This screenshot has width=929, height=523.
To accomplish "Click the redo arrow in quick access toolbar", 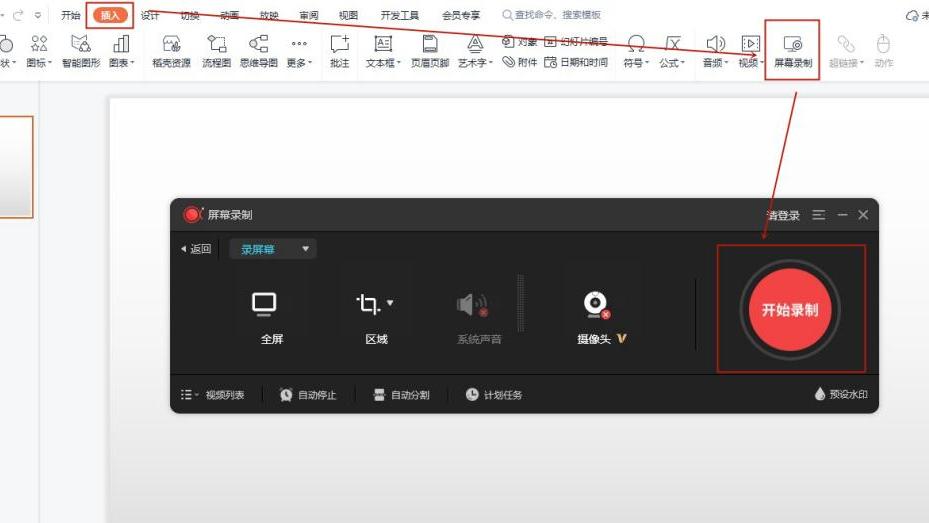I will pyautogui.click(x=18, y=15).
